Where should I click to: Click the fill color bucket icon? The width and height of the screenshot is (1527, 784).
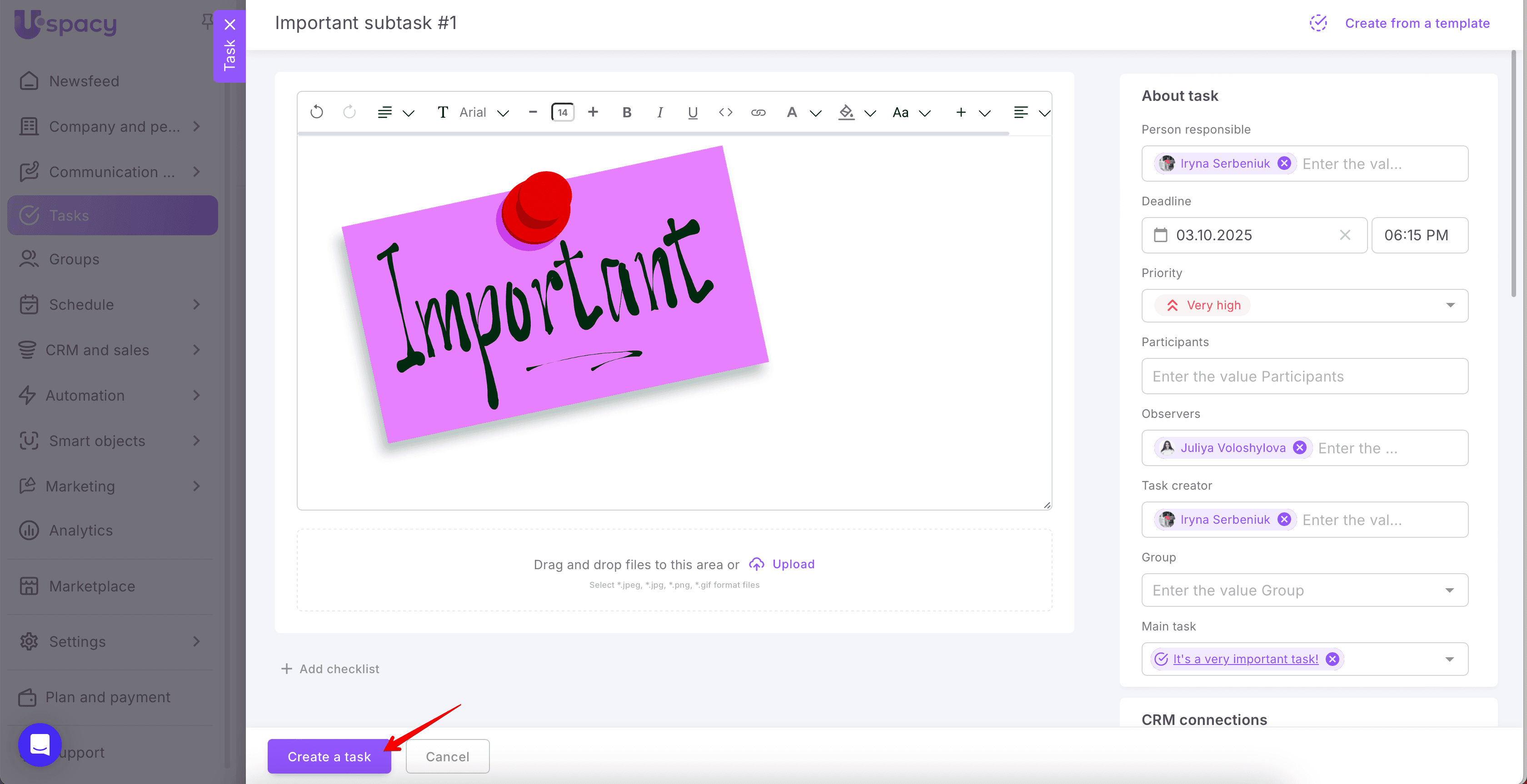pyautogui.click(x=847, y=112)
